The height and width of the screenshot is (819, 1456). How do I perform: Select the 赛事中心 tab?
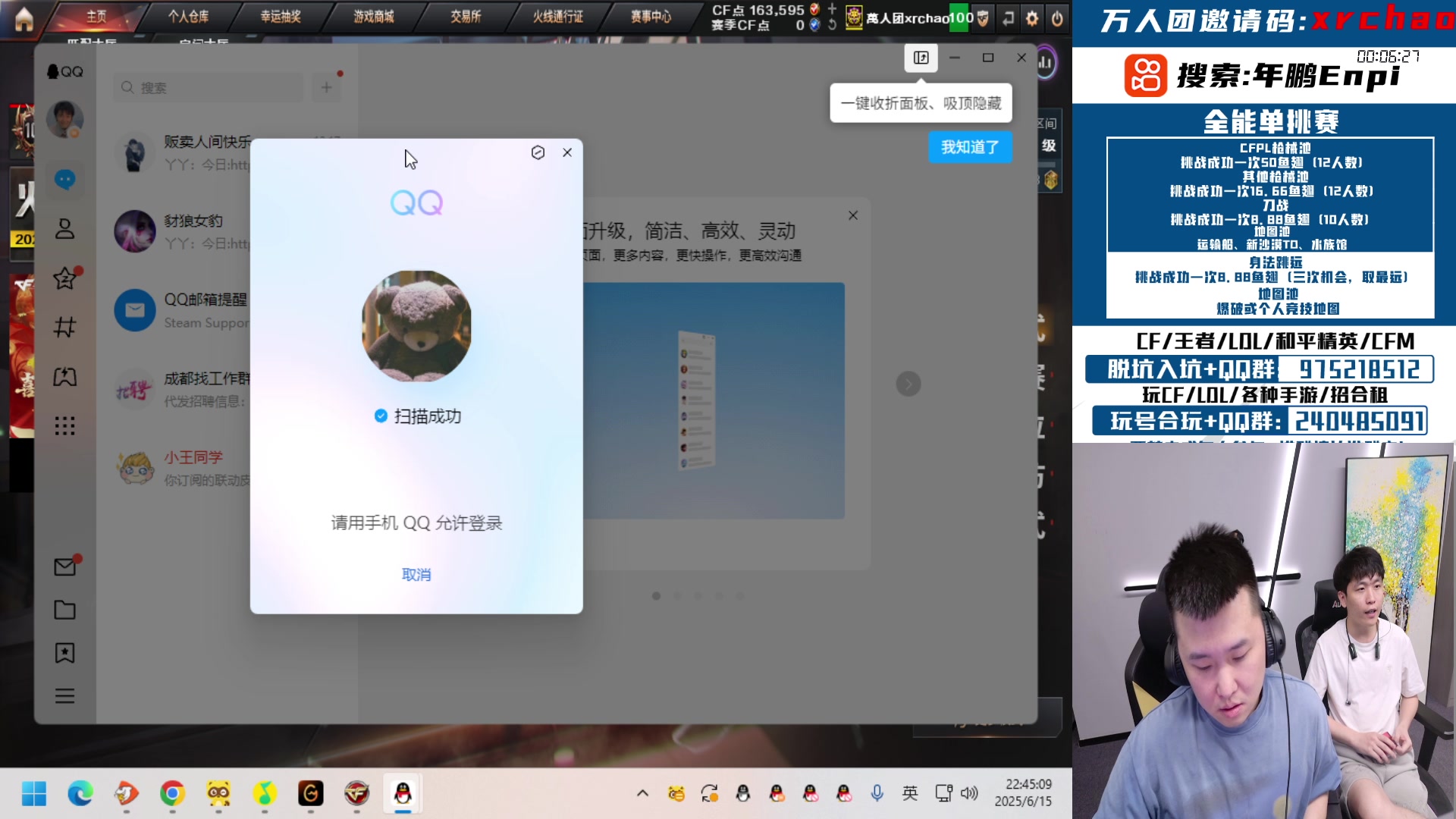(651, 17)
